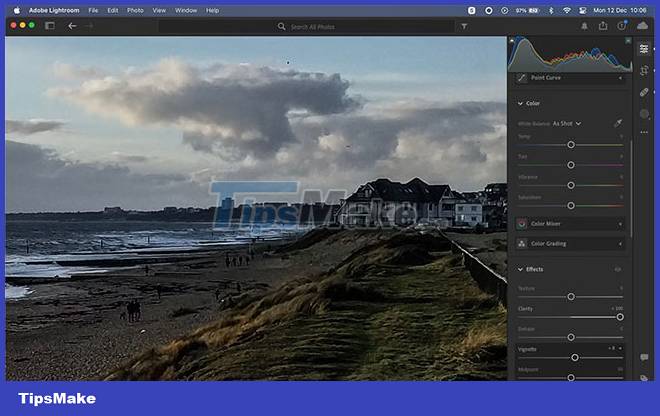Check the cloud sync status

642,26
